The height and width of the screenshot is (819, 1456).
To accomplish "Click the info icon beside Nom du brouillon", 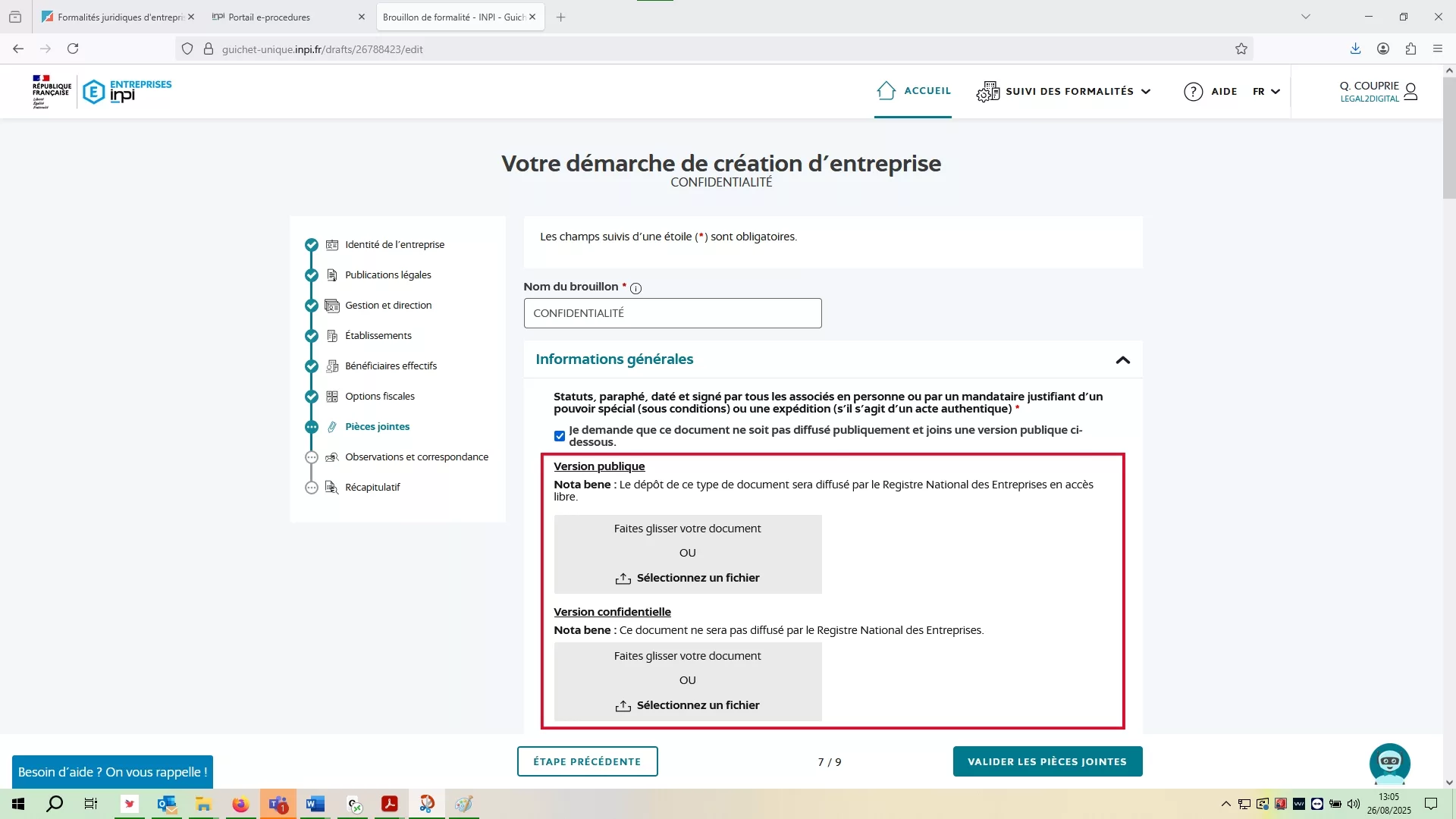I will [x=635, y=288].
